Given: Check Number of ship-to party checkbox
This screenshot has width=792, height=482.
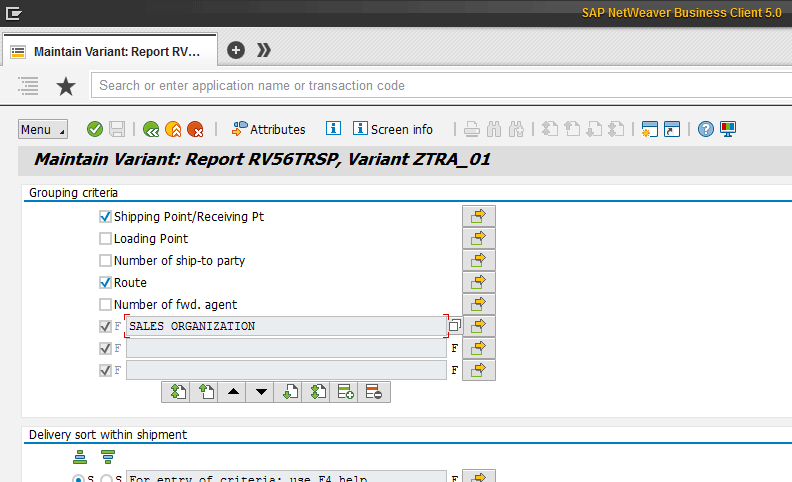Looking at the screenshot, I should pyautogui.click(x=105, y=261).
